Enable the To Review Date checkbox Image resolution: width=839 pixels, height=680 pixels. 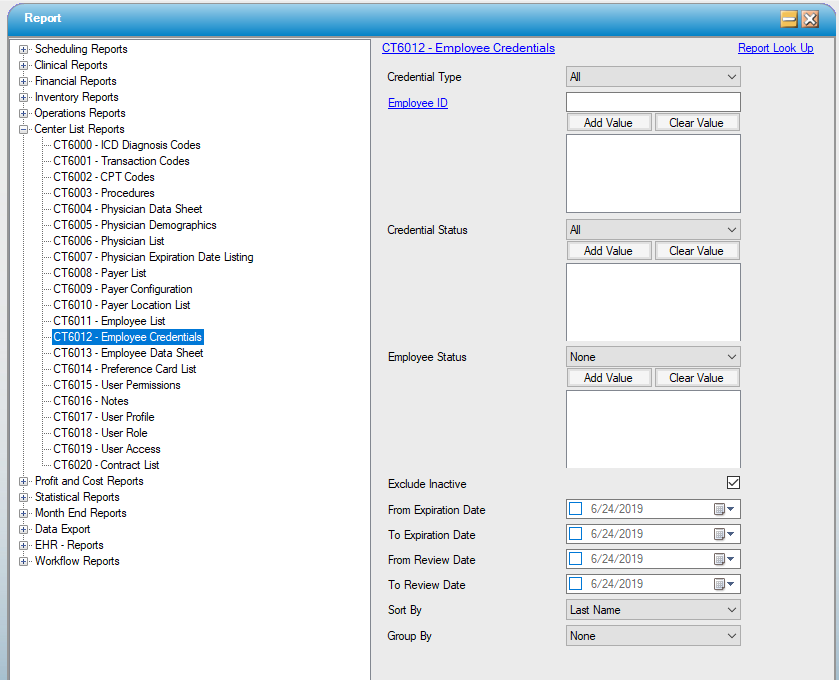[x=576, y=584]
